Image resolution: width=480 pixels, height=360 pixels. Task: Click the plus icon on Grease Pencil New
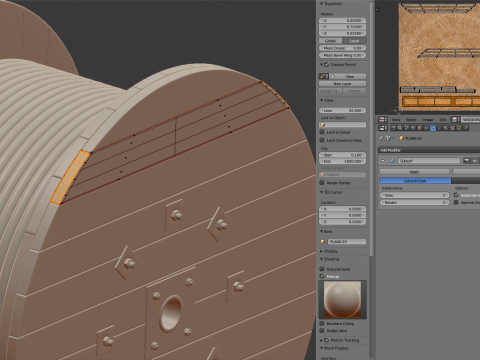[x=332, y=76]
